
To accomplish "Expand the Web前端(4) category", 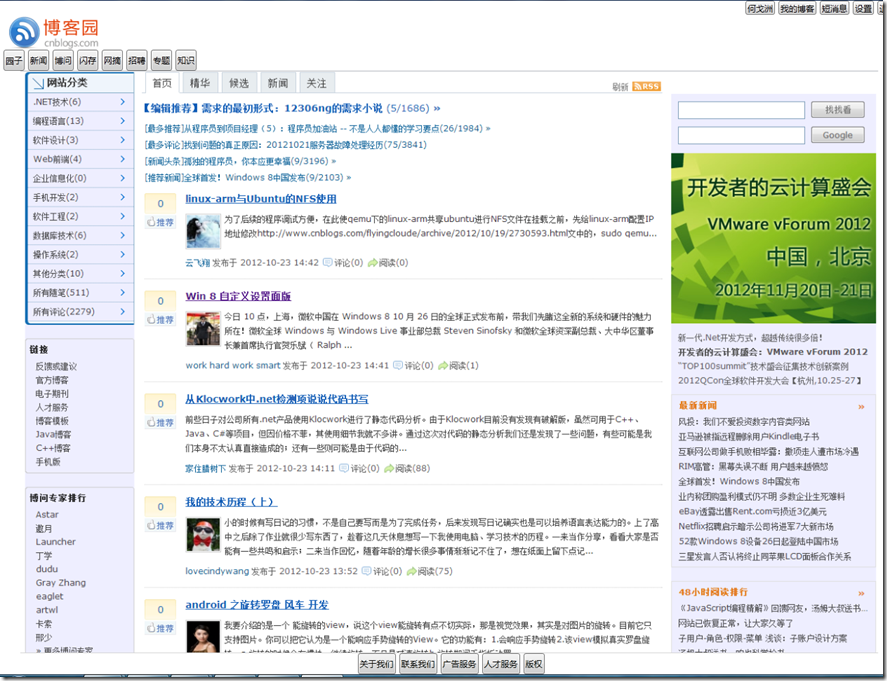I will 80,159.
